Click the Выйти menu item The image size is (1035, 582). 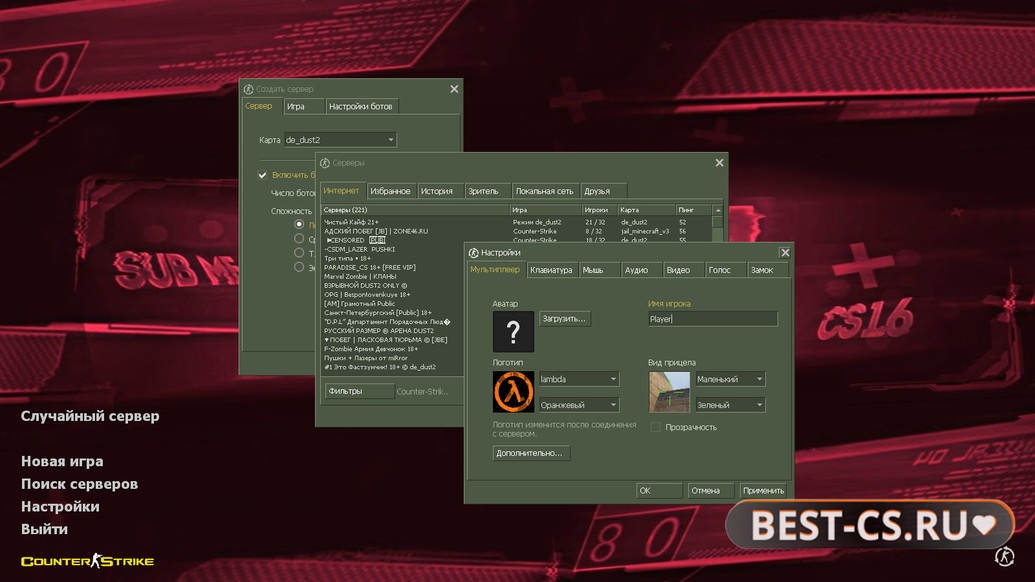(44, 529)
